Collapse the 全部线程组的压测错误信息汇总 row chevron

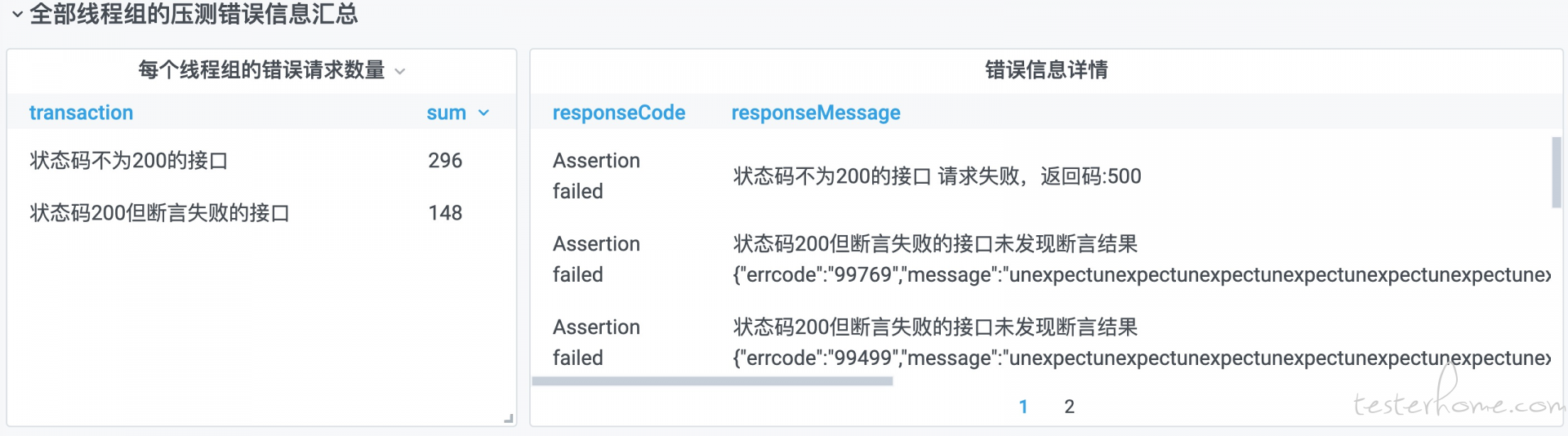coord(16,15)
